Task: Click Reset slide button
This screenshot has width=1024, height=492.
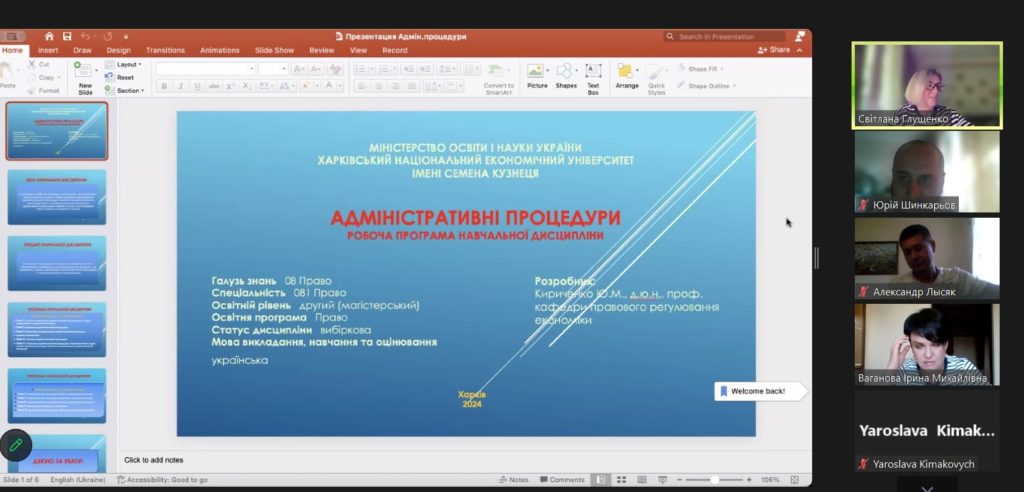Action: 120,77
